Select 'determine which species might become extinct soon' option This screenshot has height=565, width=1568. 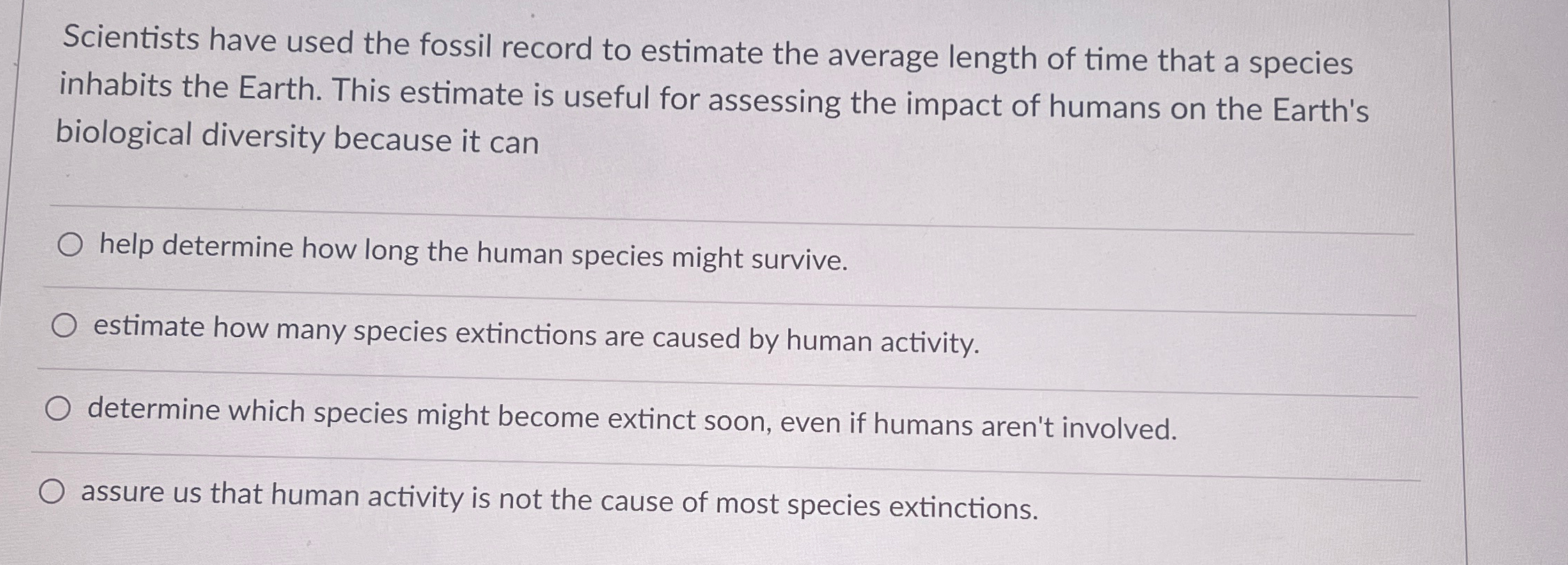[x=60, y=410]
